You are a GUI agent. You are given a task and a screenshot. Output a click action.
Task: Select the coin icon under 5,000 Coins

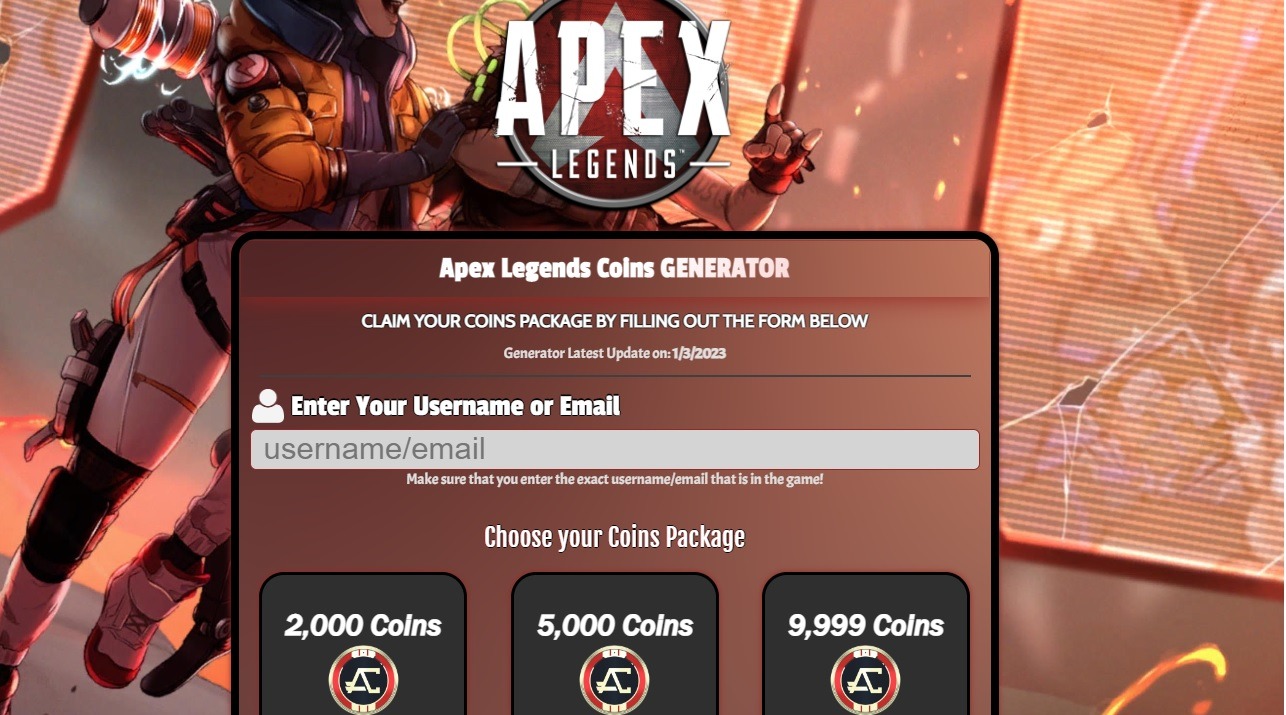click(615, 681)
